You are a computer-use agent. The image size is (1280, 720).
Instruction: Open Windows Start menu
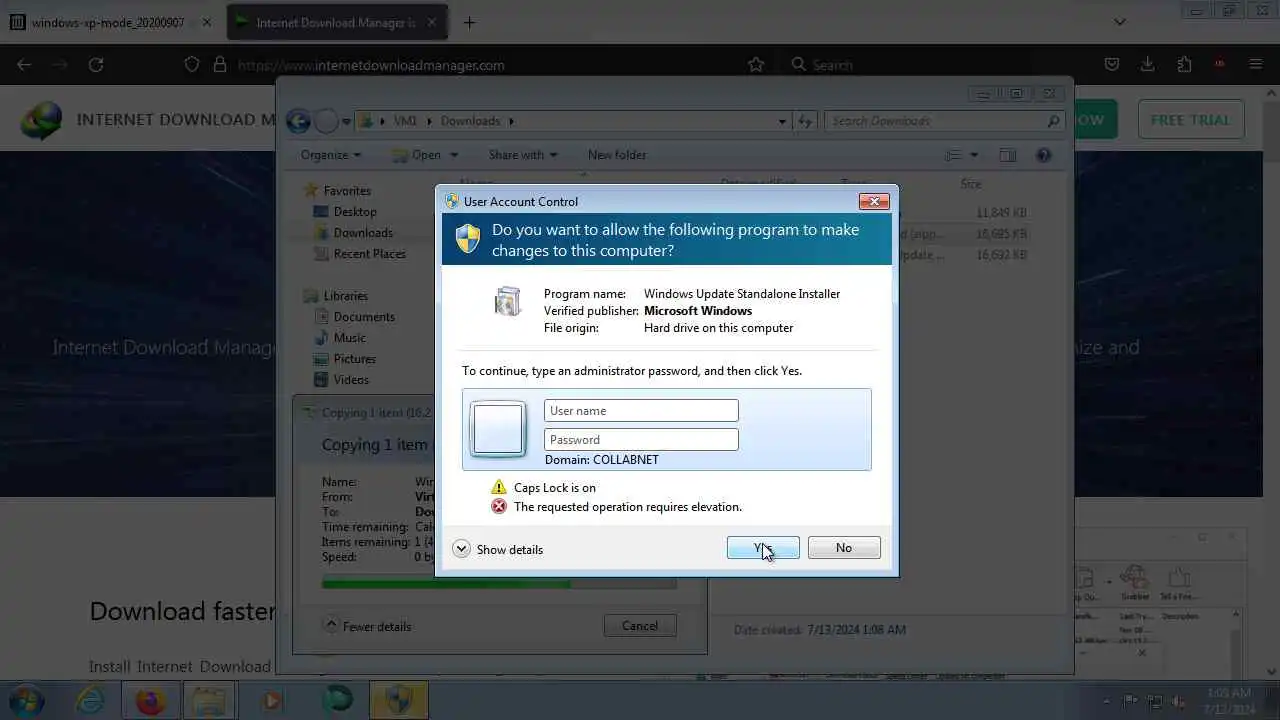click(x=27, y=700)
